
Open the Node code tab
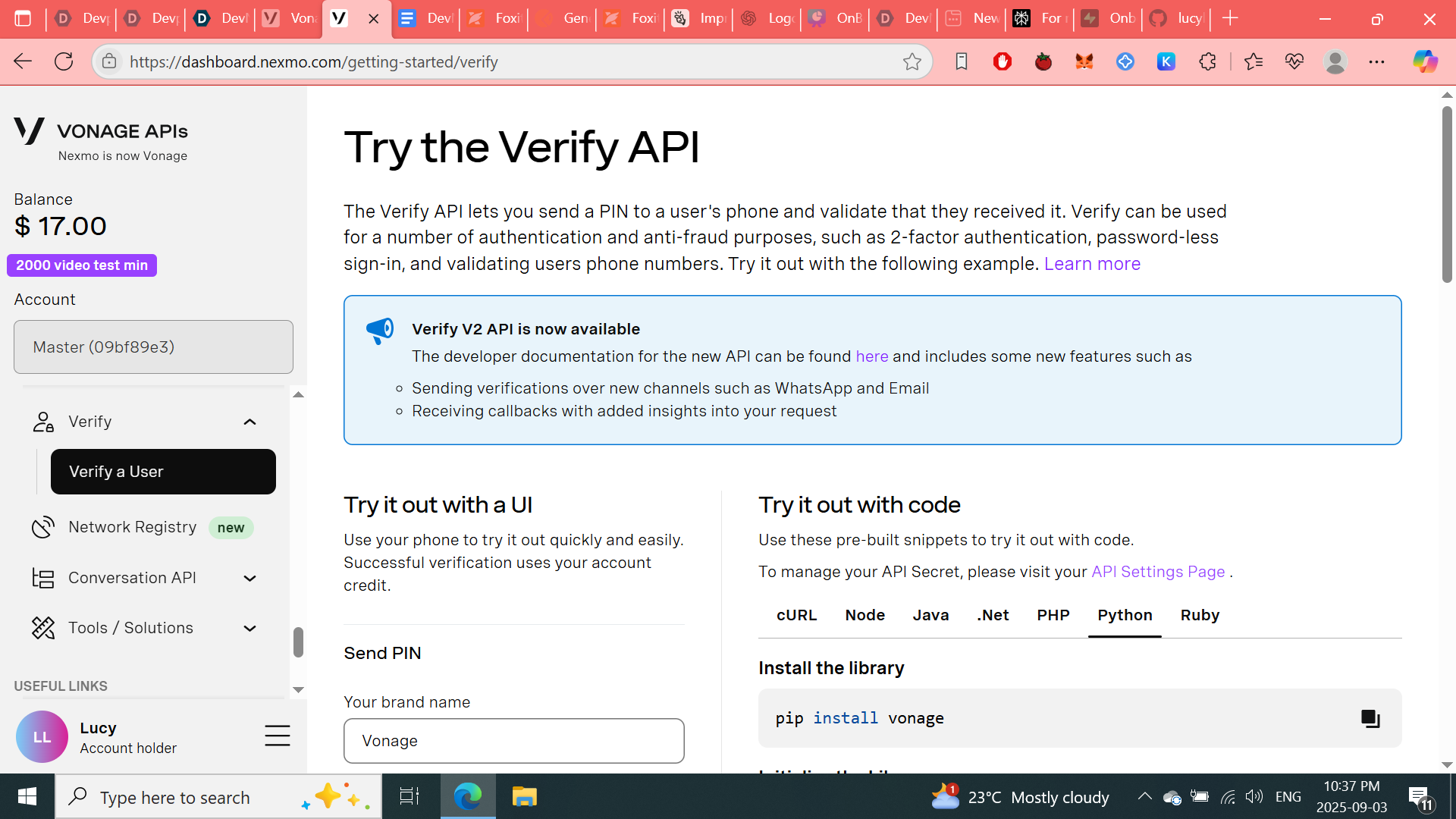tap(864, 615)
